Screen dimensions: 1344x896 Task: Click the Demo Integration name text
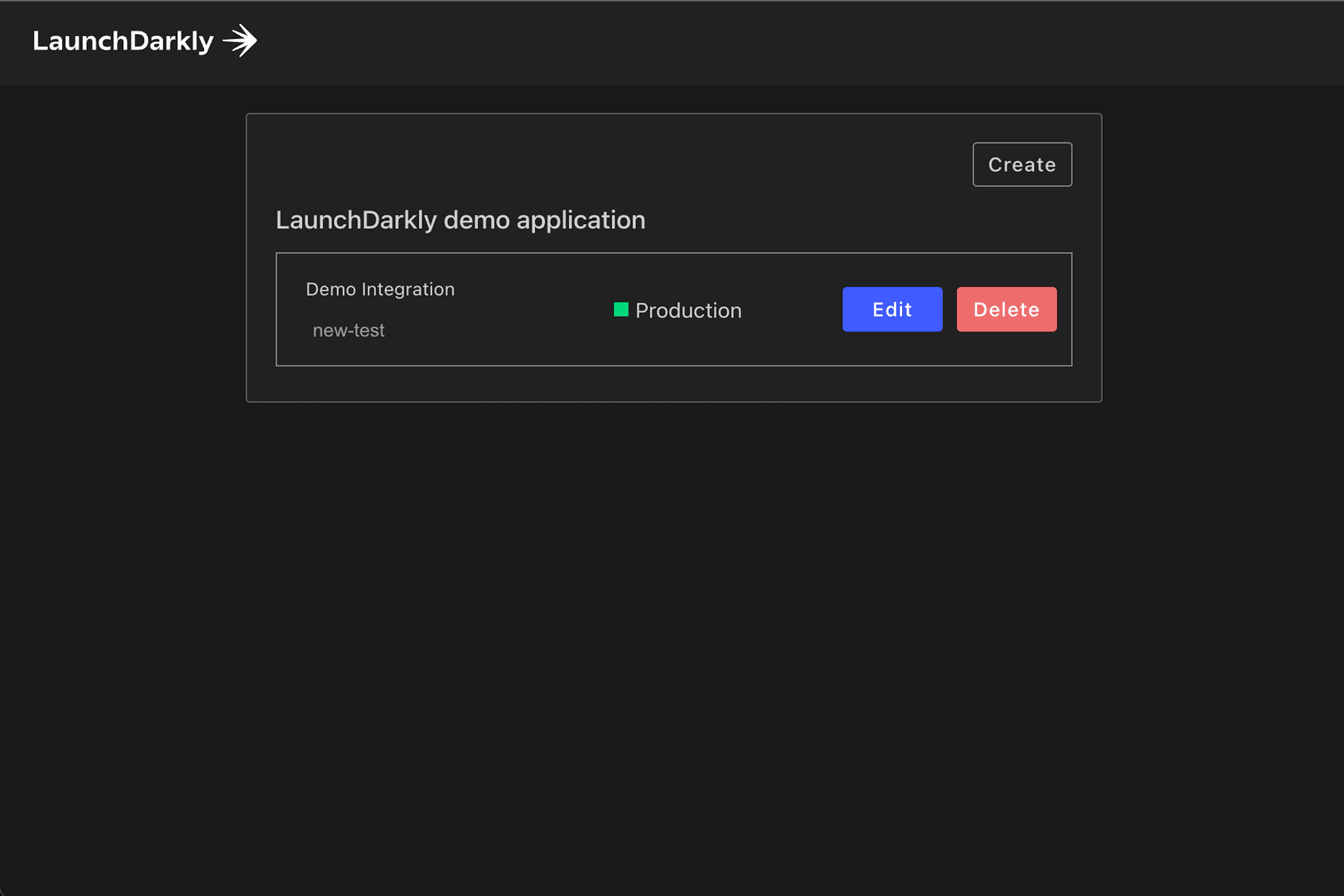(x=380, y=289)
